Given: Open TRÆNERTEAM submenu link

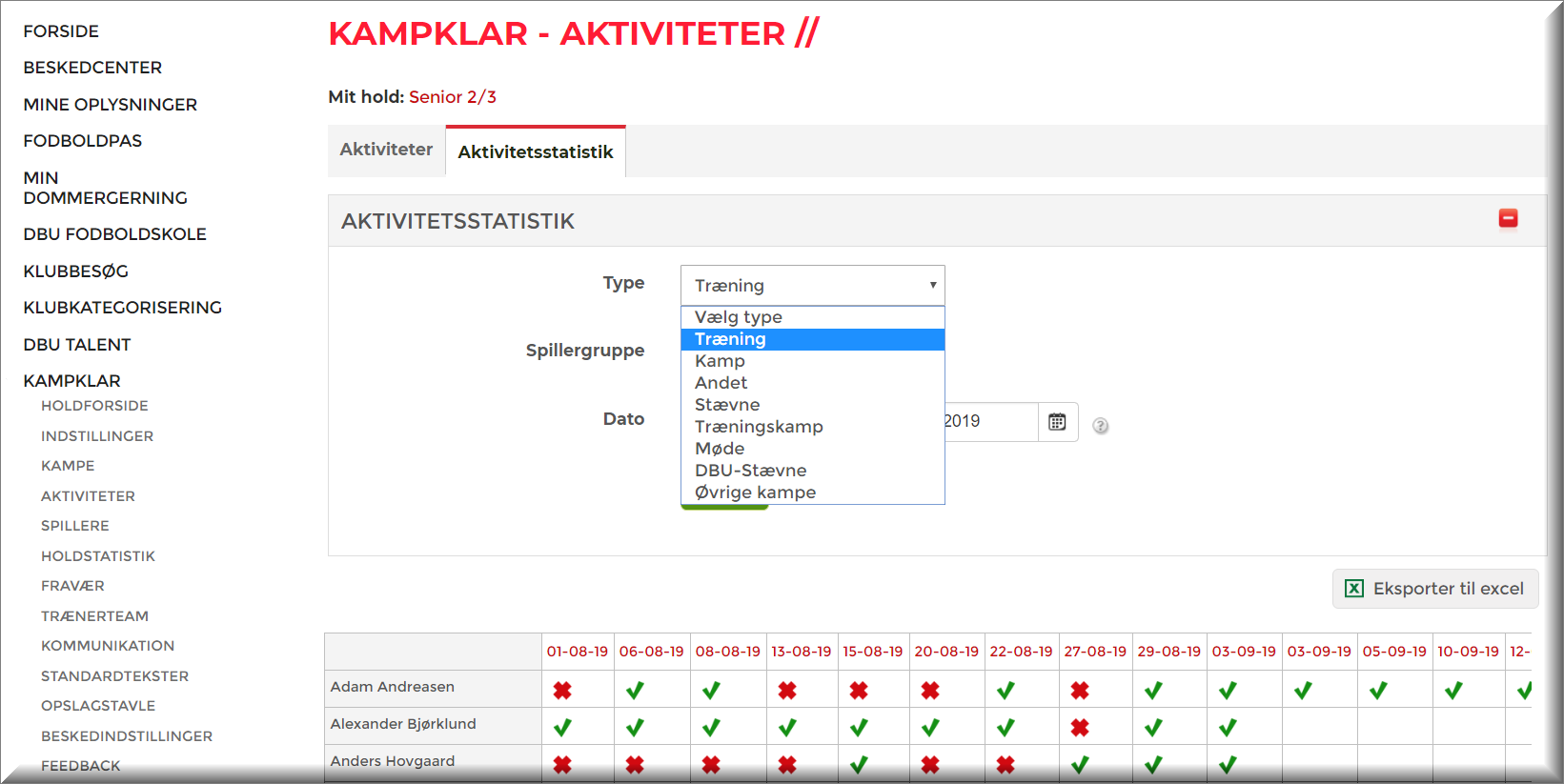Looking at the screenshot, I should pyautogui.click(x=94, y=616).
